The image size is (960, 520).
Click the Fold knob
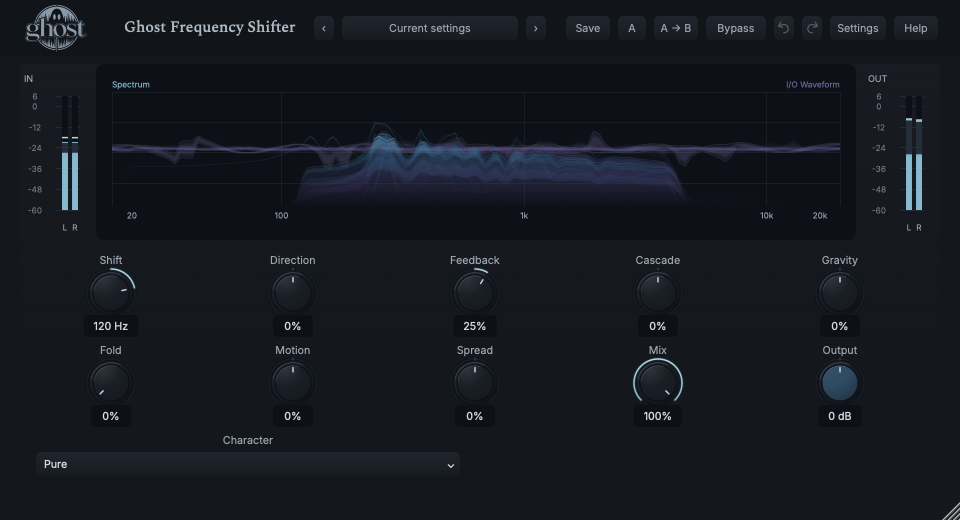click(x=111, y=382)
